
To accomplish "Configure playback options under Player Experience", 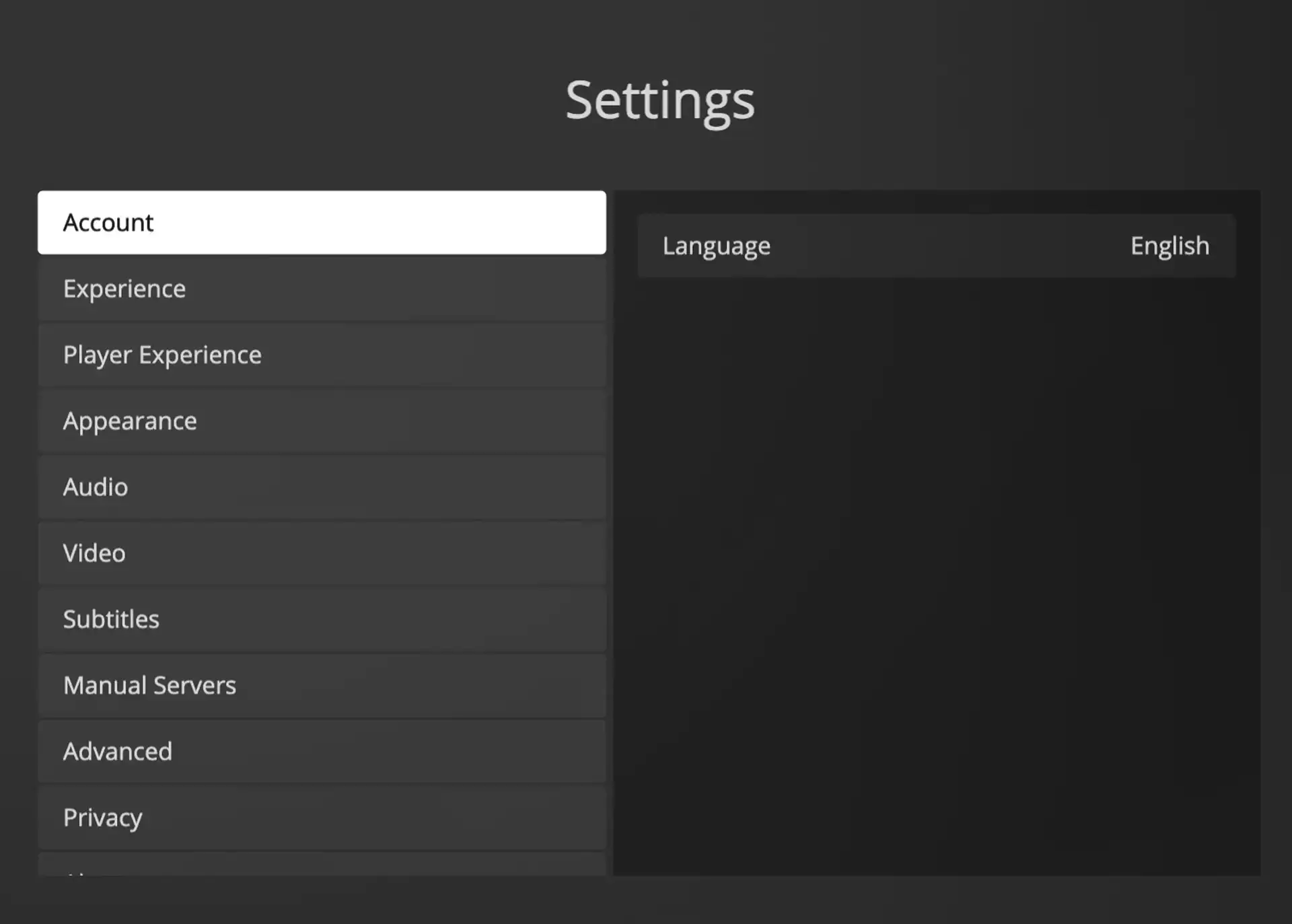I will coord(323,355).
